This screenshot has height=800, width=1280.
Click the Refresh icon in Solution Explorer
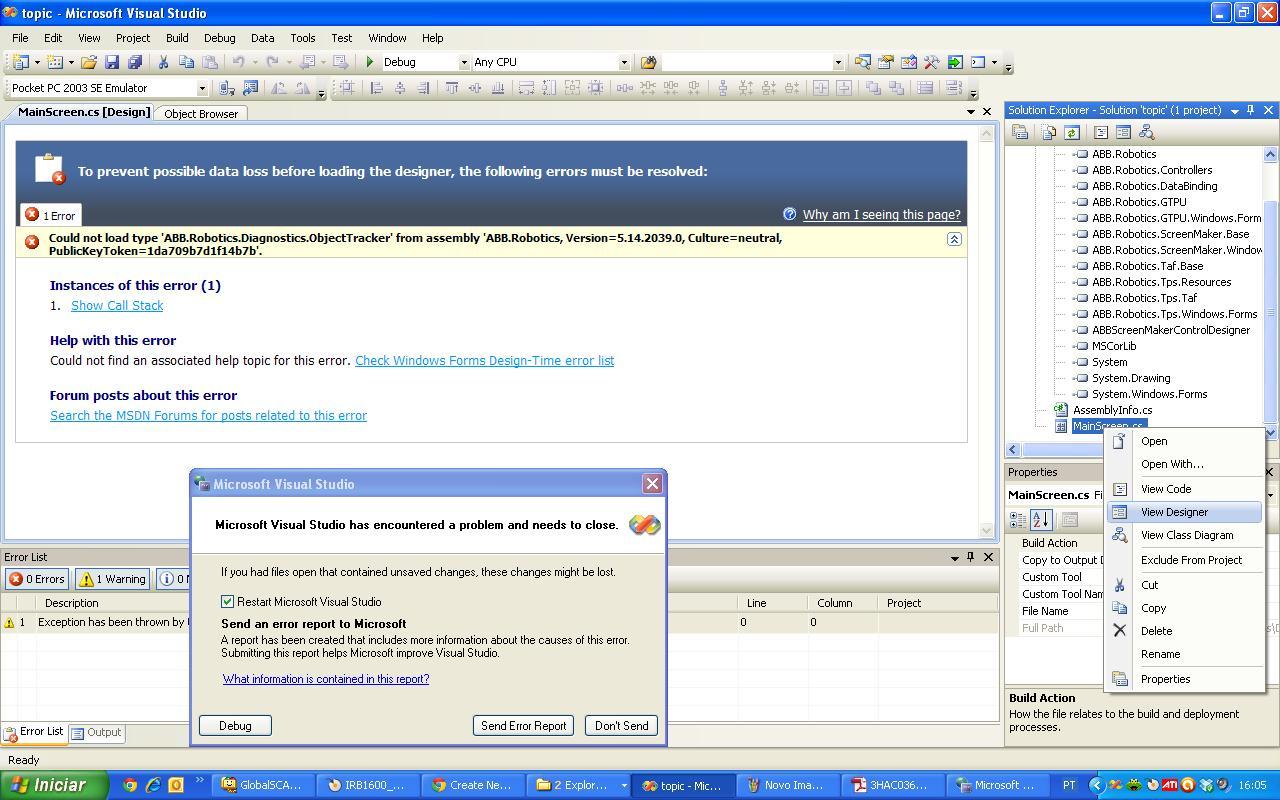pos(1072,132)
